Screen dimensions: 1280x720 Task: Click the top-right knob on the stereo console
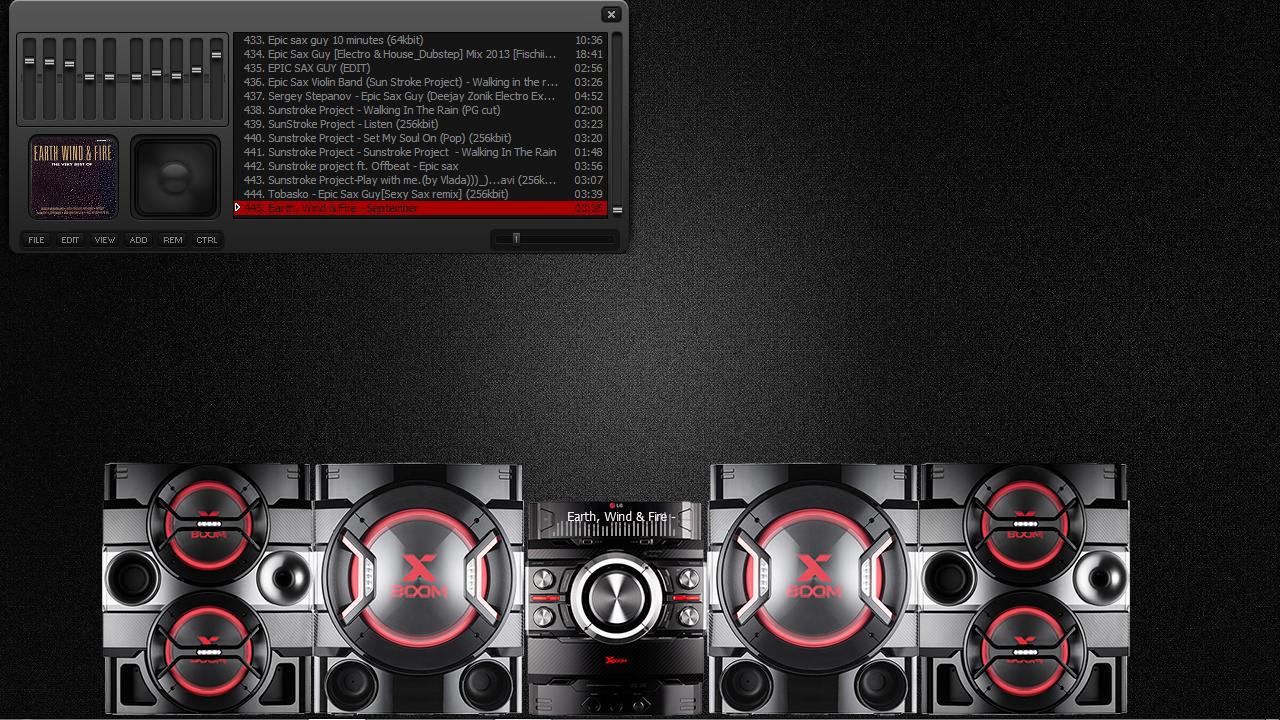point(688,580)
